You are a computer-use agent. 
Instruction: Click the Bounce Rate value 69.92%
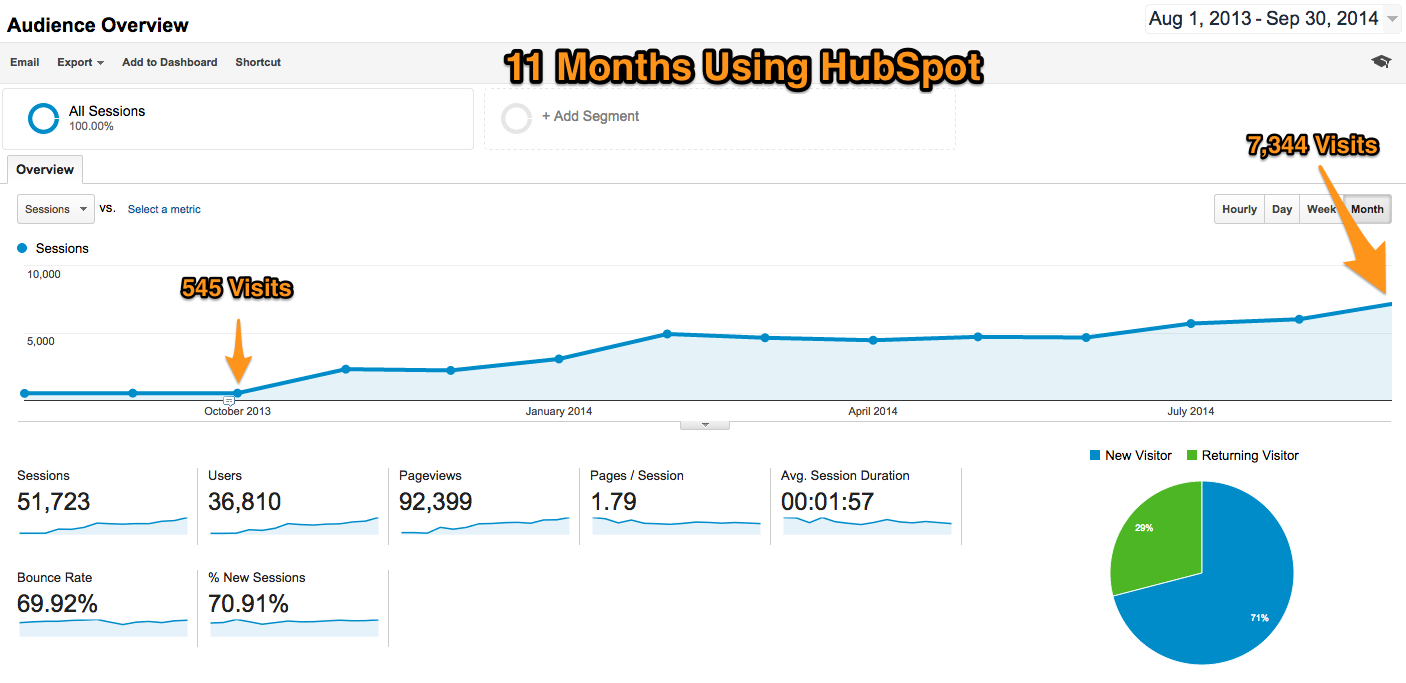click(57, 603)
